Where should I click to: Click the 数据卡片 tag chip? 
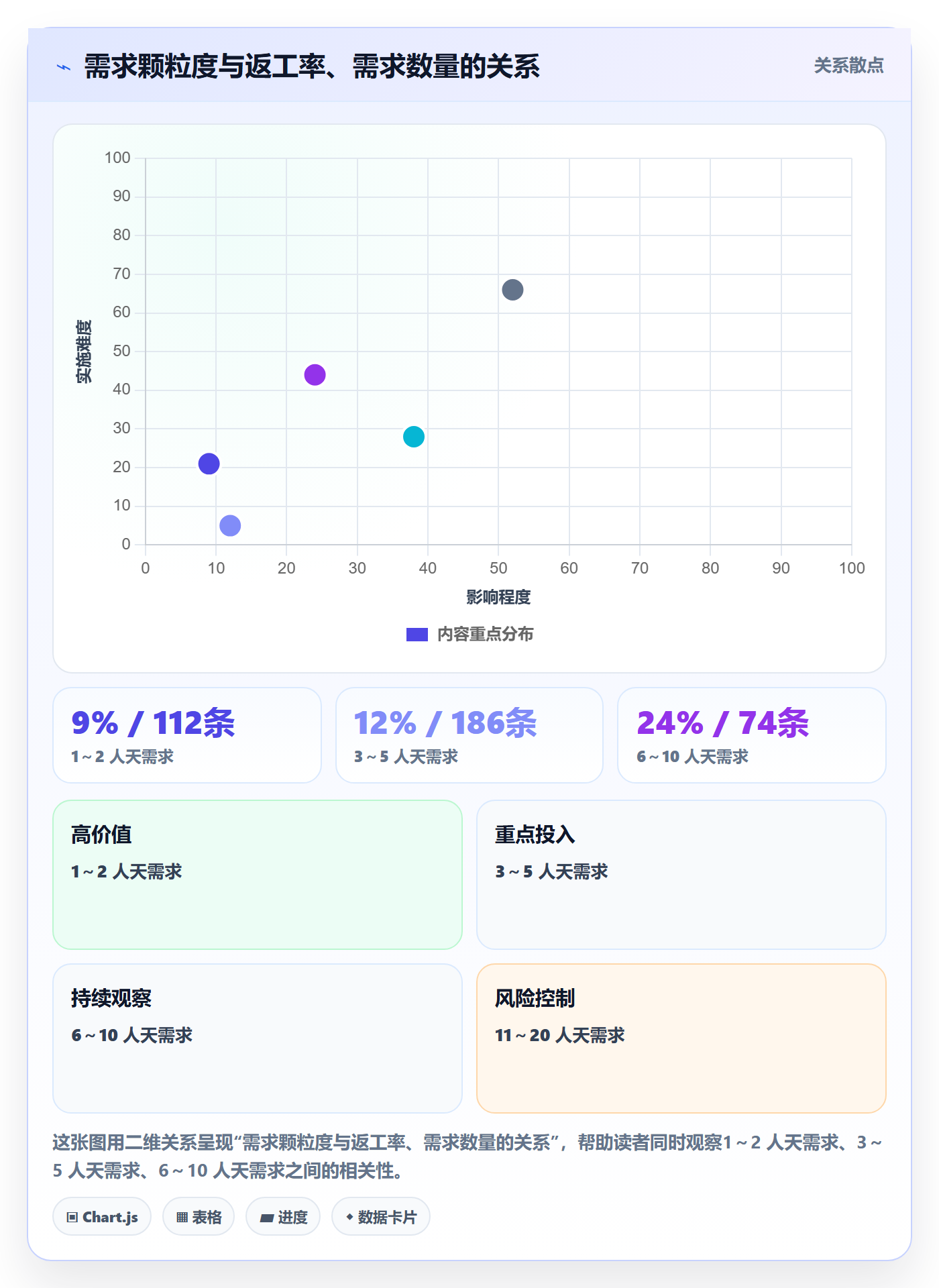[381, 1217]
